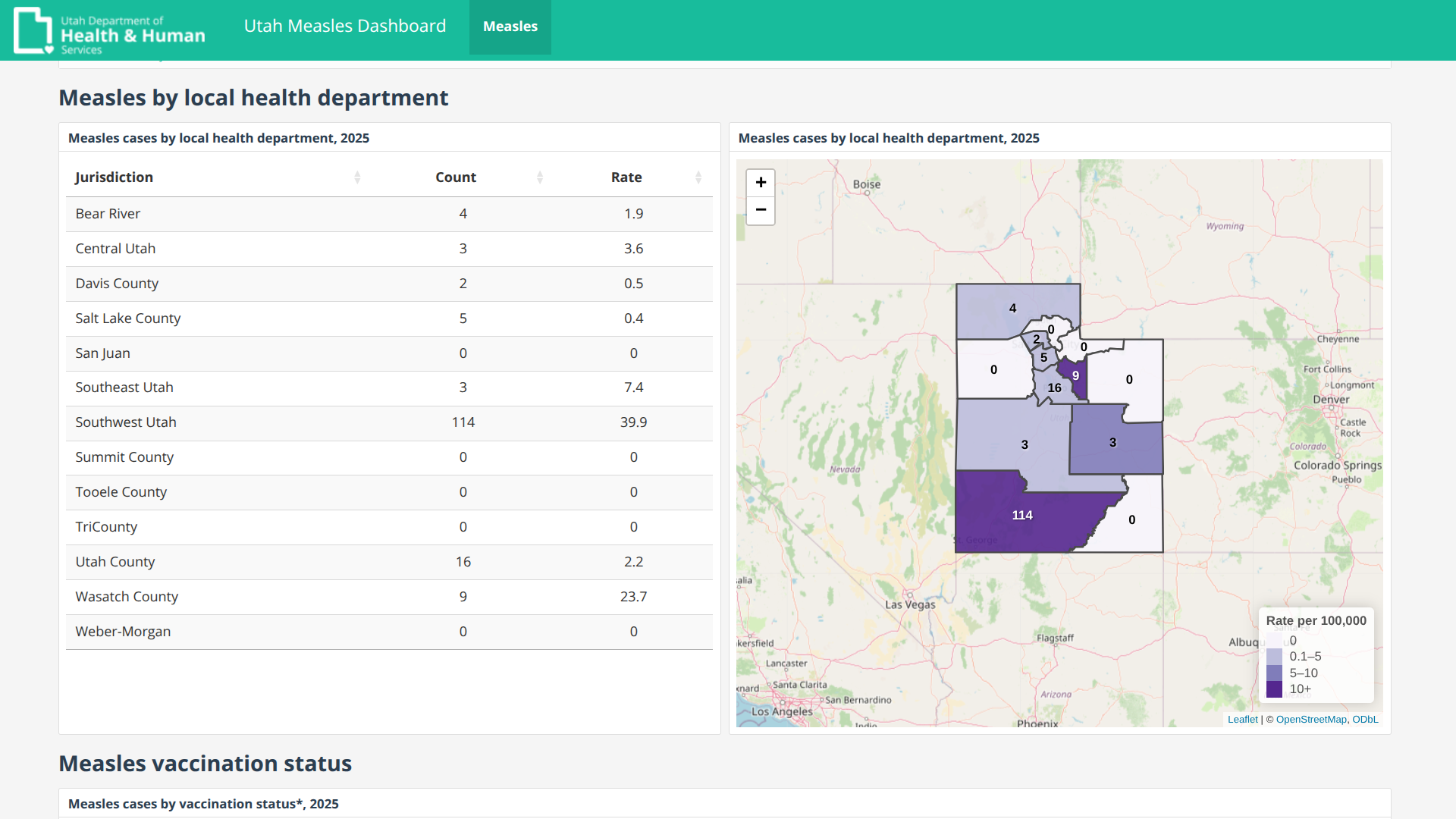Click the map zoom in plus button
The height and width of the screenshot is (819, 1456).
coord(761,183)
